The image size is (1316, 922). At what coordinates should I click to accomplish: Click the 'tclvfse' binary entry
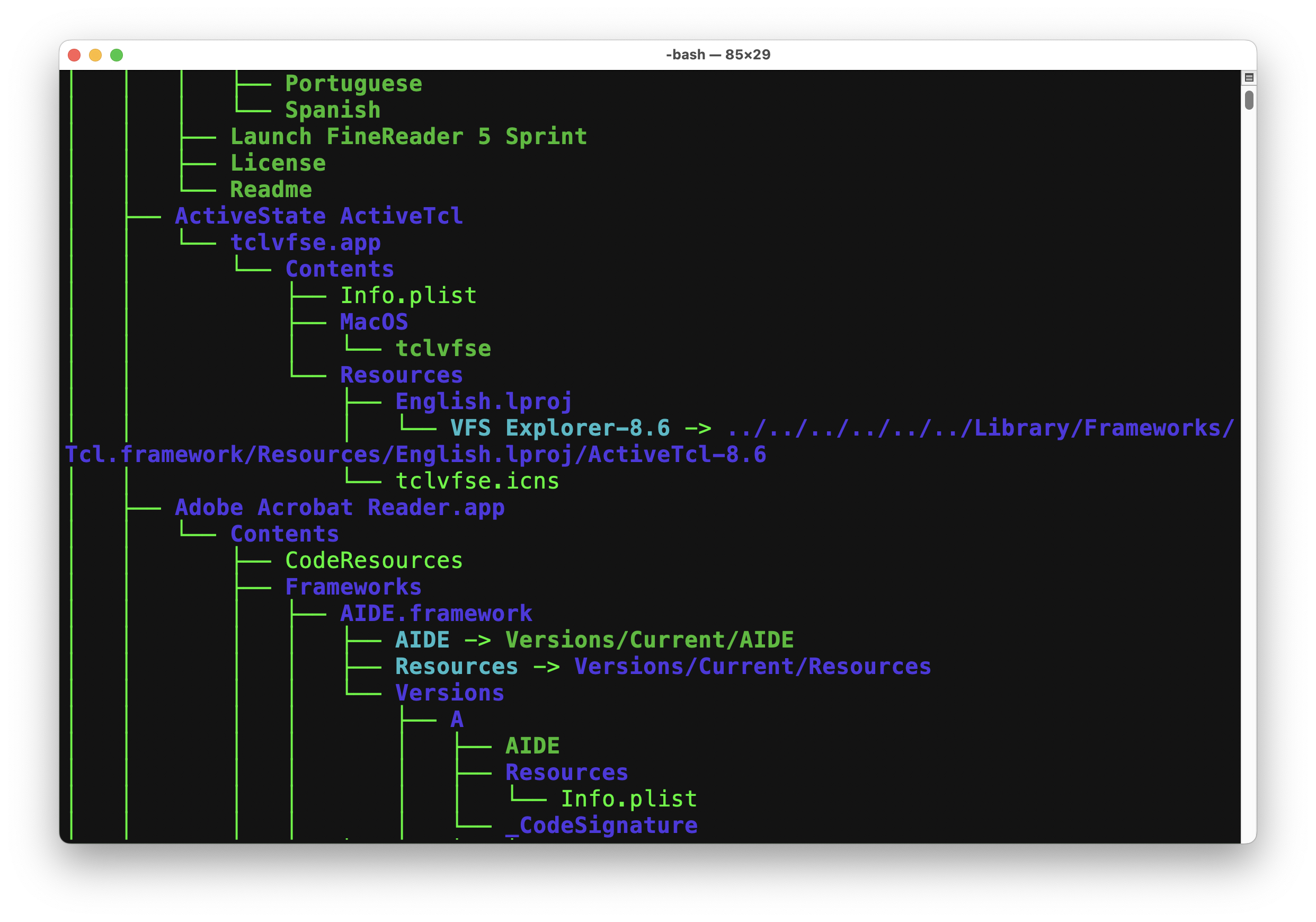coord(443,349)
